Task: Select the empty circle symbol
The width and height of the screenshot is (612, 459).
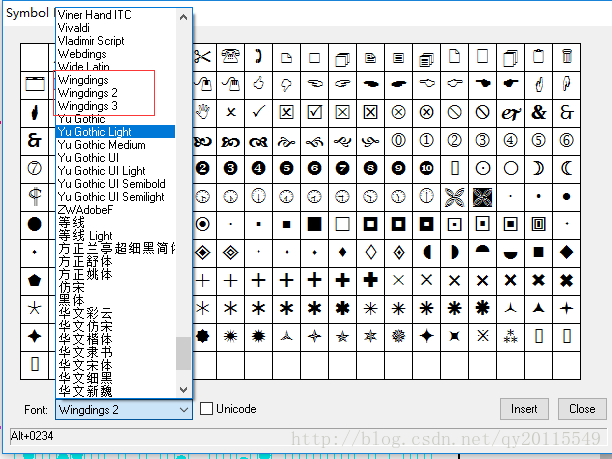Action: click(x=511, y=168)
